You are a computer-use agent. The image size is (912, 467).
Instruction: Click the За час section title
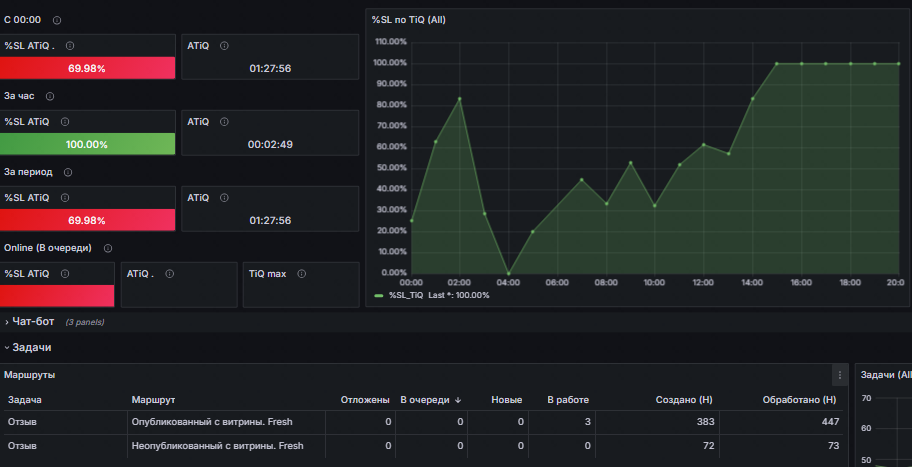(19, 96)
